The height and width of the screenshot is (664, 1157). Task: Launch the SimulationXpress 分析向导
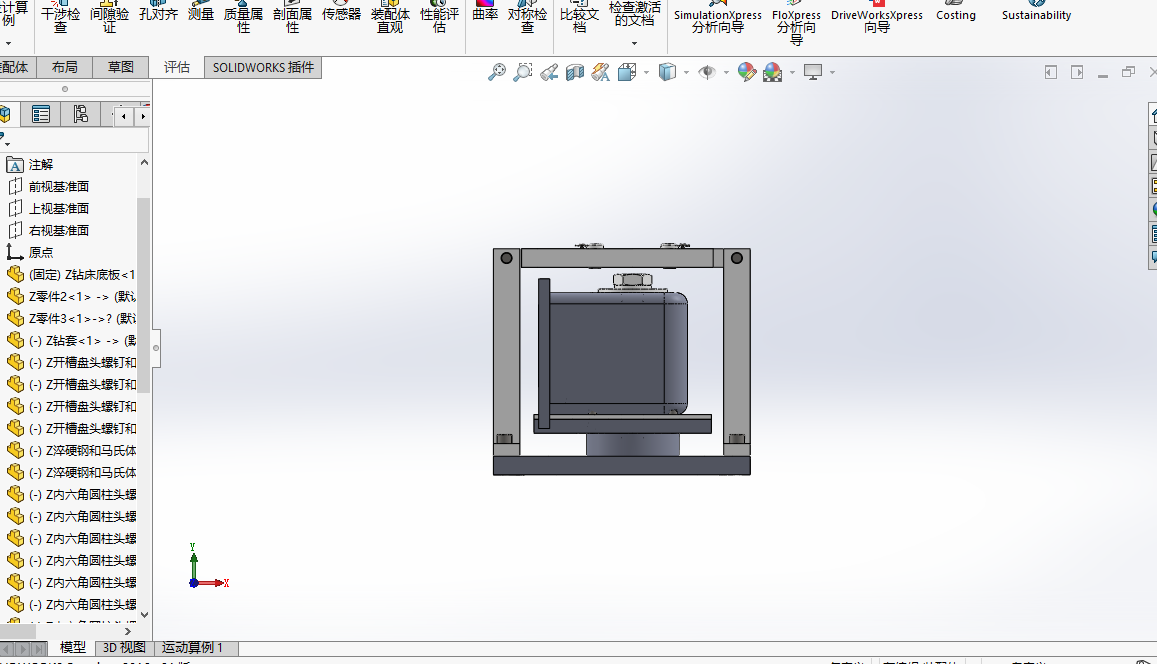pos(717,19)
